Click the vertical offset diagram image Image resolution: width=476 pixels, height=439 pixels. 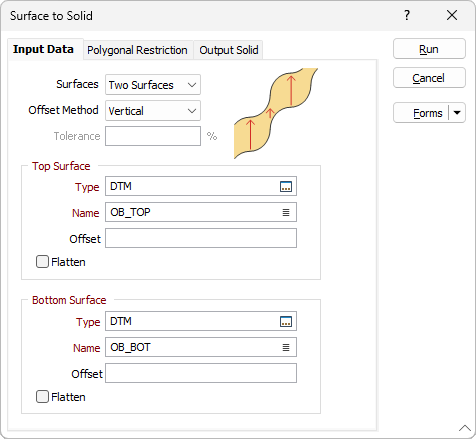276,113
